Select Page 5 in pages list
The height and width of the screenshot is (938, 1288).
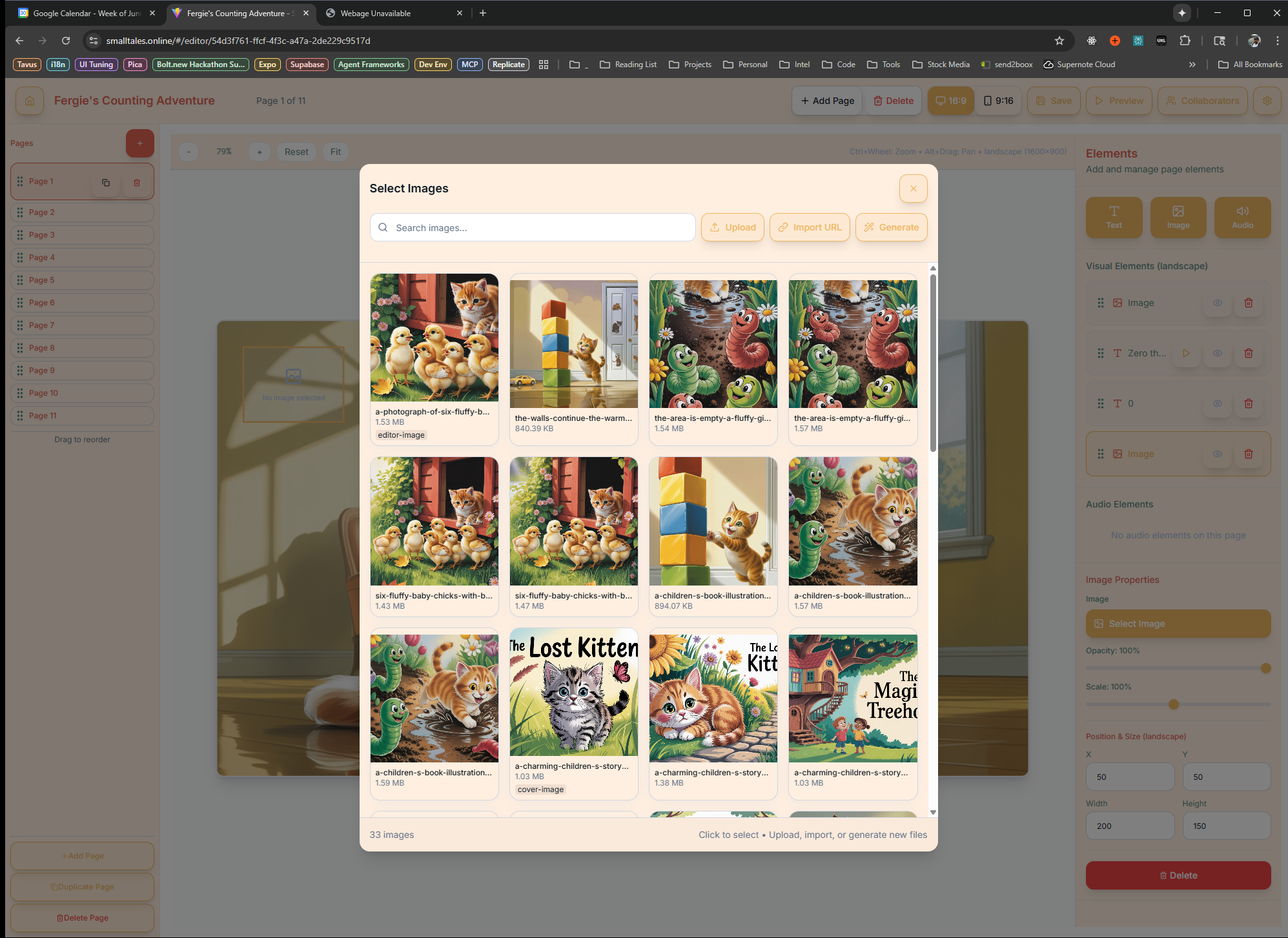(83, 280)
